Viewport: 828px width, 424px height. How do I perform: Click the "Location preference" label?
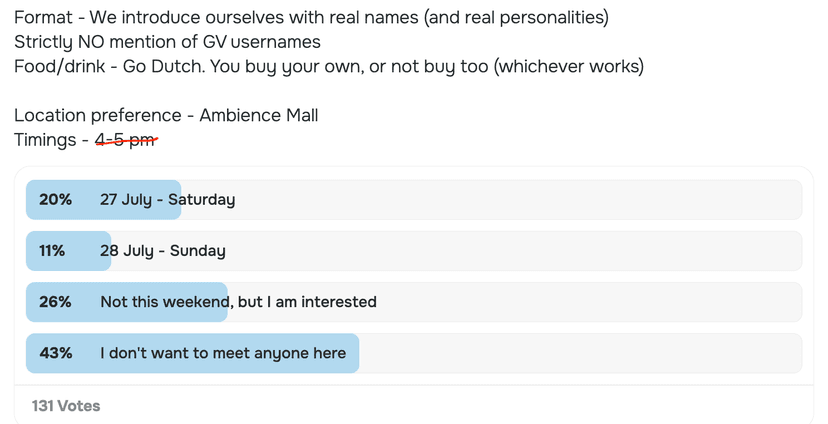click(97, 115)
